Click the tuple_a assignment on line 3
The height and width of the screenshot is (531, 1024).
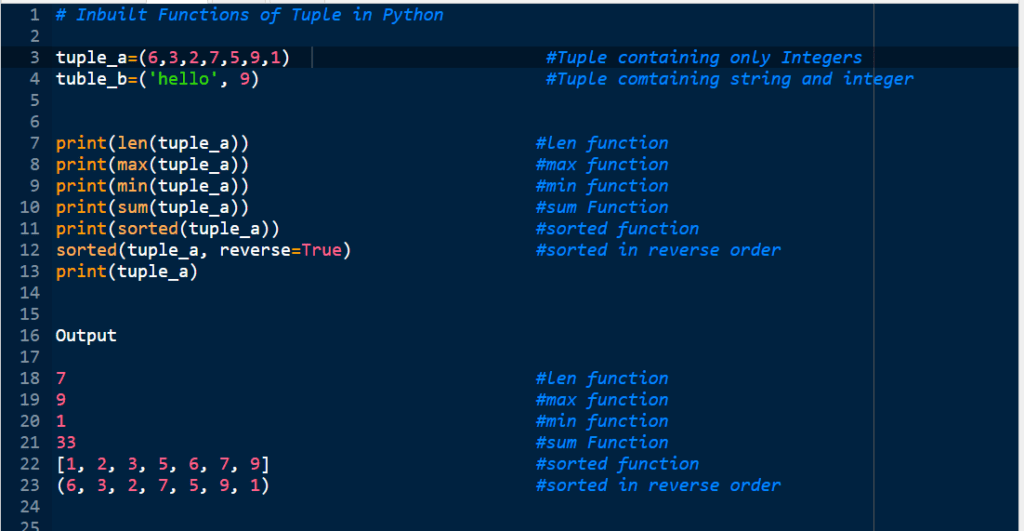click(172, 58)
